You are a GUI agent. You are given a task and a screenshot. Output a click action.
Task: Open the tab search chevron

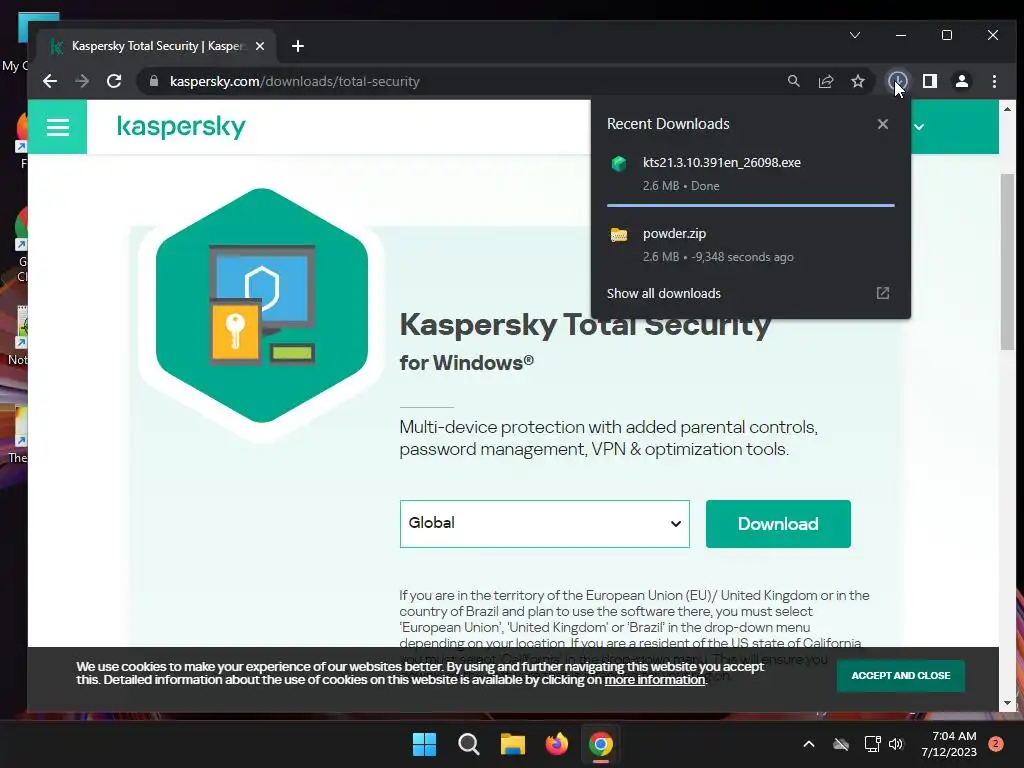click(x=854, y=35)
